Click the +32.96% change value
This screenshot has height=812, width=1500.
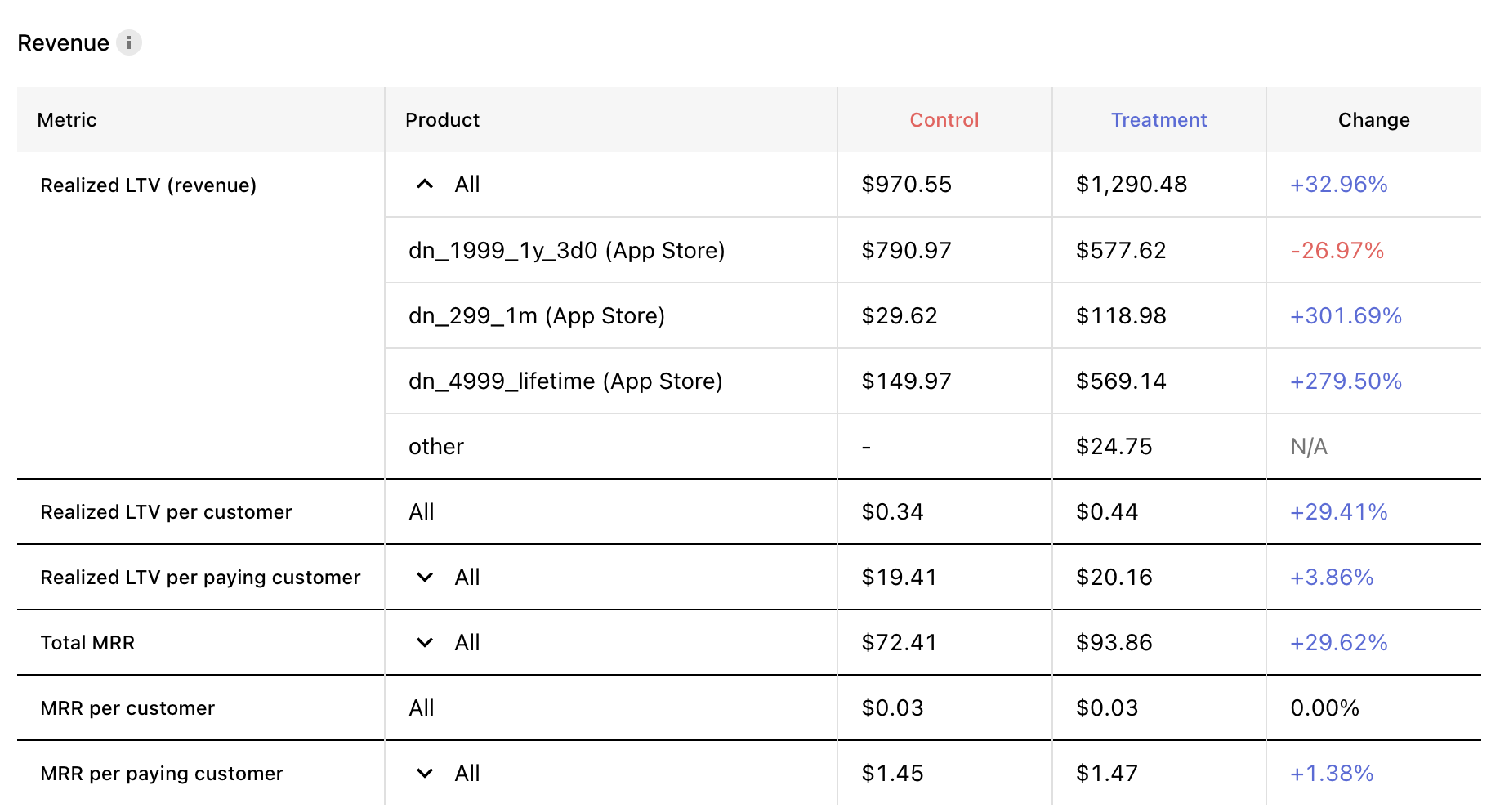coord(1338,185)
